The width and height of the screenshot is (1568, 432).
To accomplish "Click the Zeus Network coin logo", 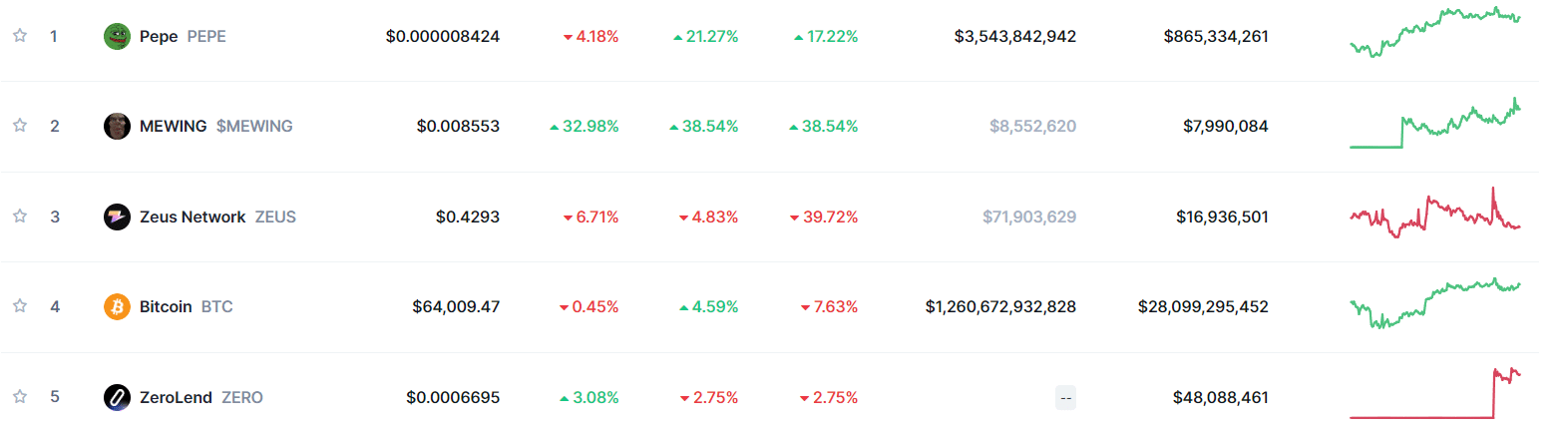I will [117, 216].
